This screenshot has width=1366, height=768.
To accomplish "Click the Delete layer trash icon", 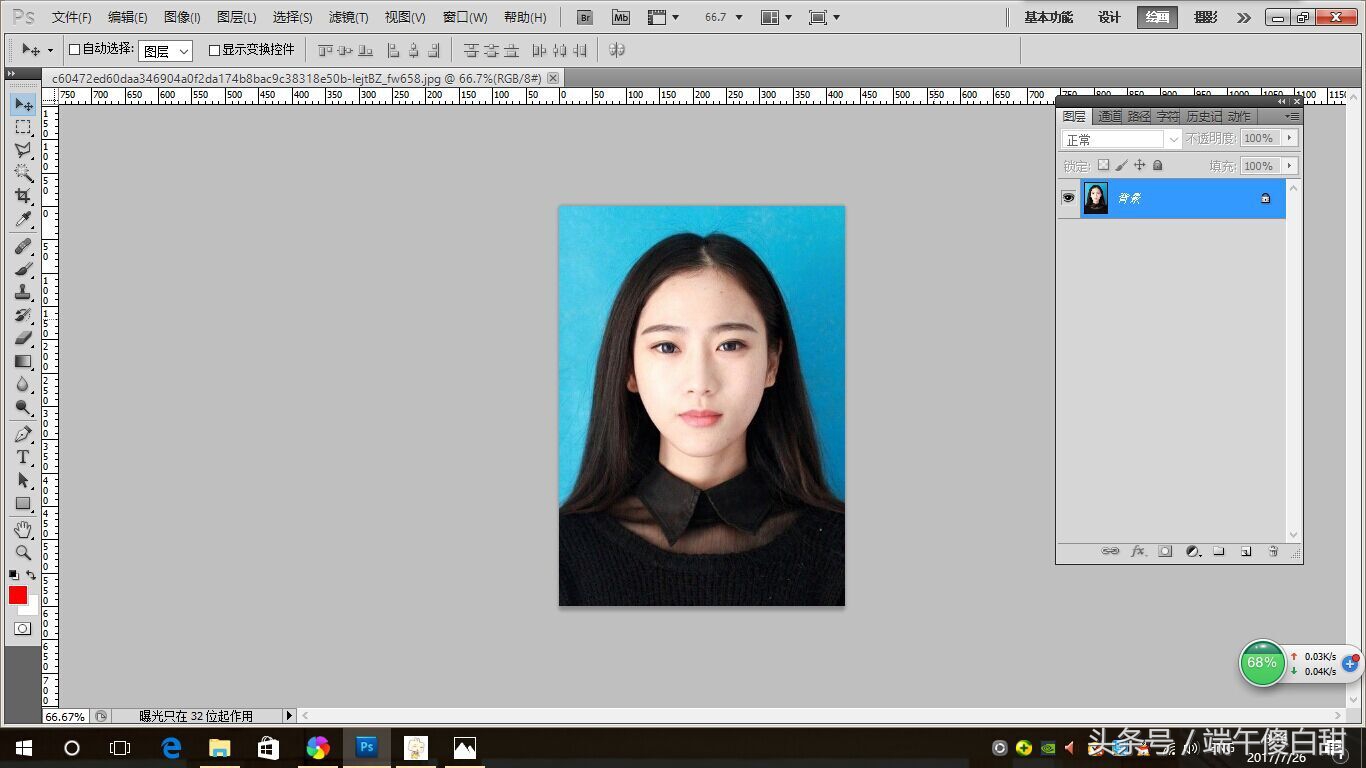I will 1273,551.
